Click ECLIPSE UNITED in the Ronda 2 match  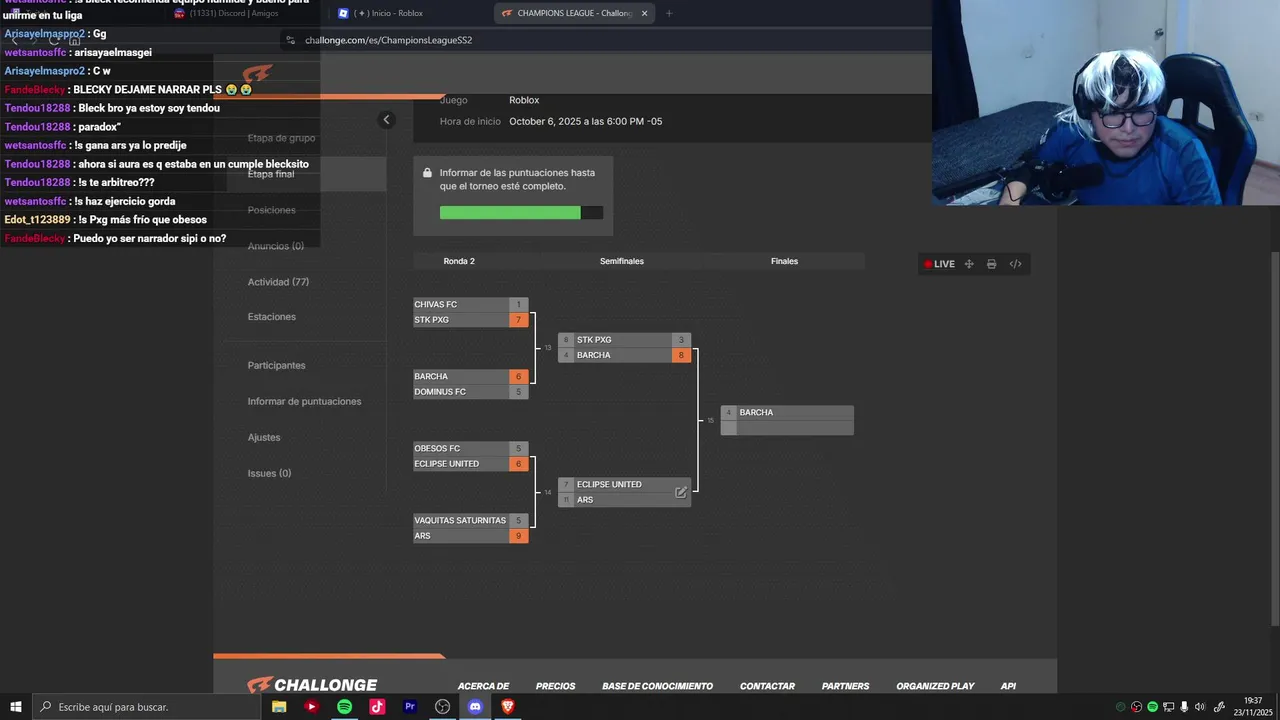point(461,464)
